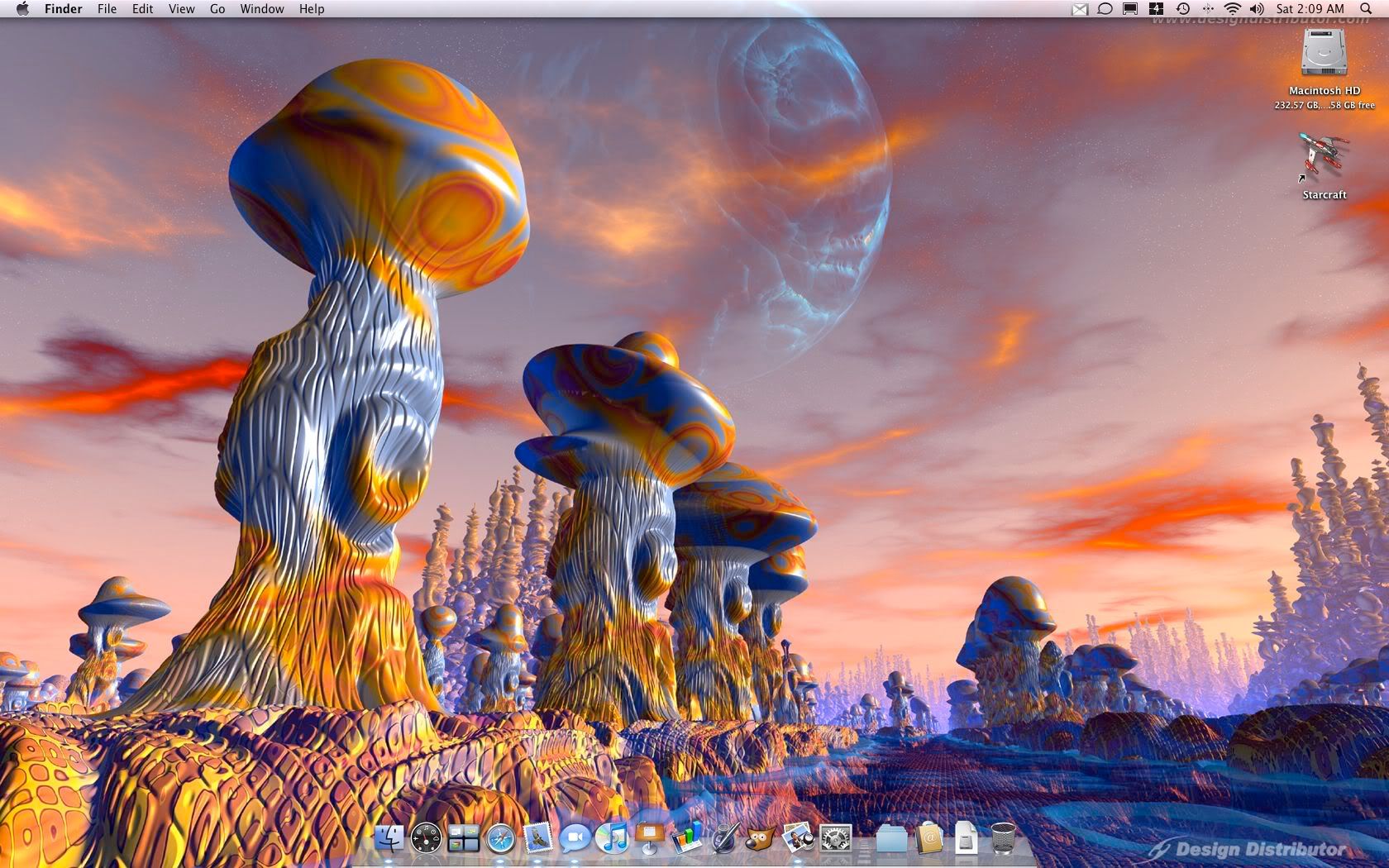
Task: Open iTunes from the dock
Action: (x=612, y=838)
